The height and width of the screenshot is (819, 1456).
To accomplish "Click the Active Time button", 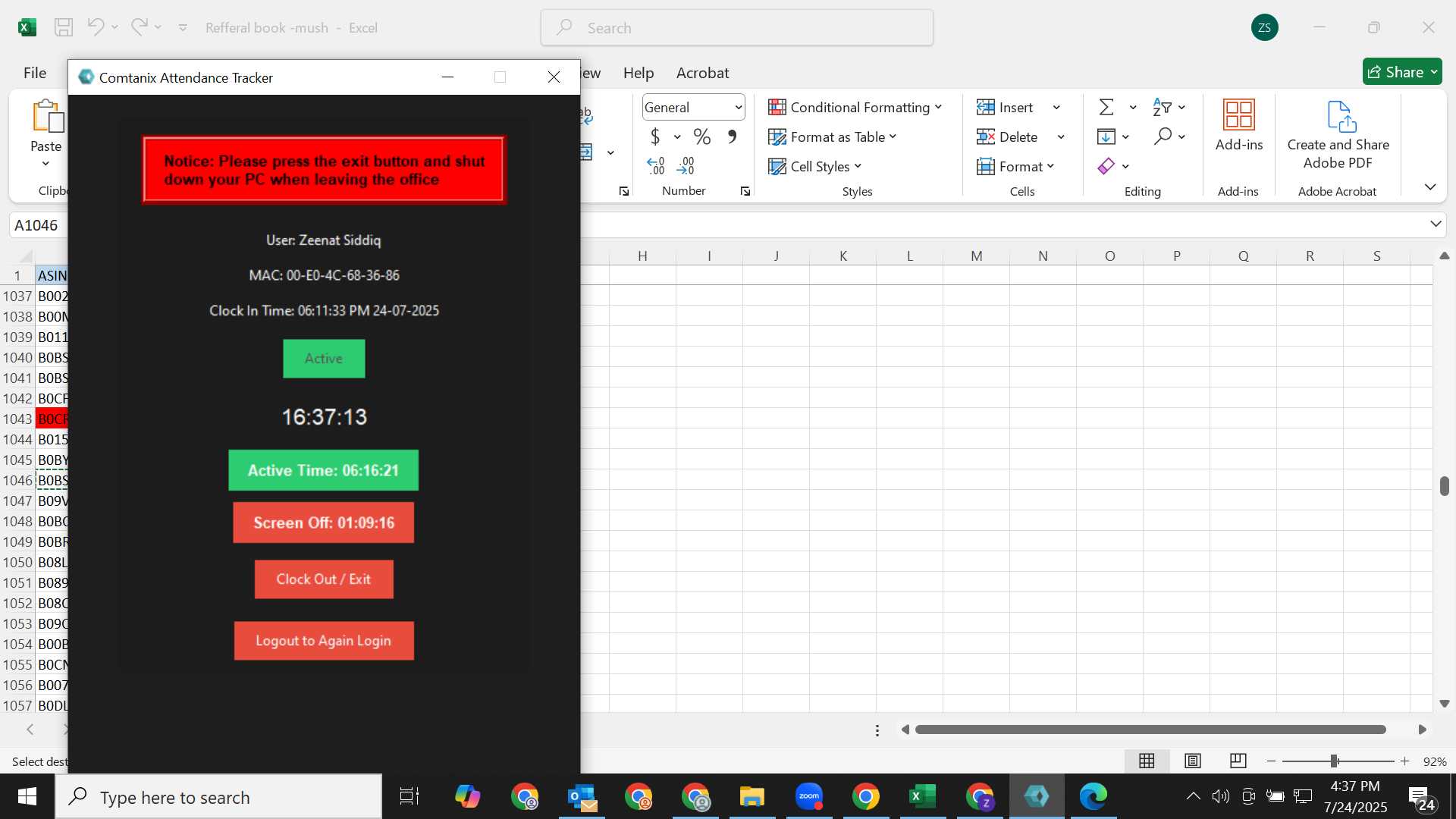I will pos(323,470).
